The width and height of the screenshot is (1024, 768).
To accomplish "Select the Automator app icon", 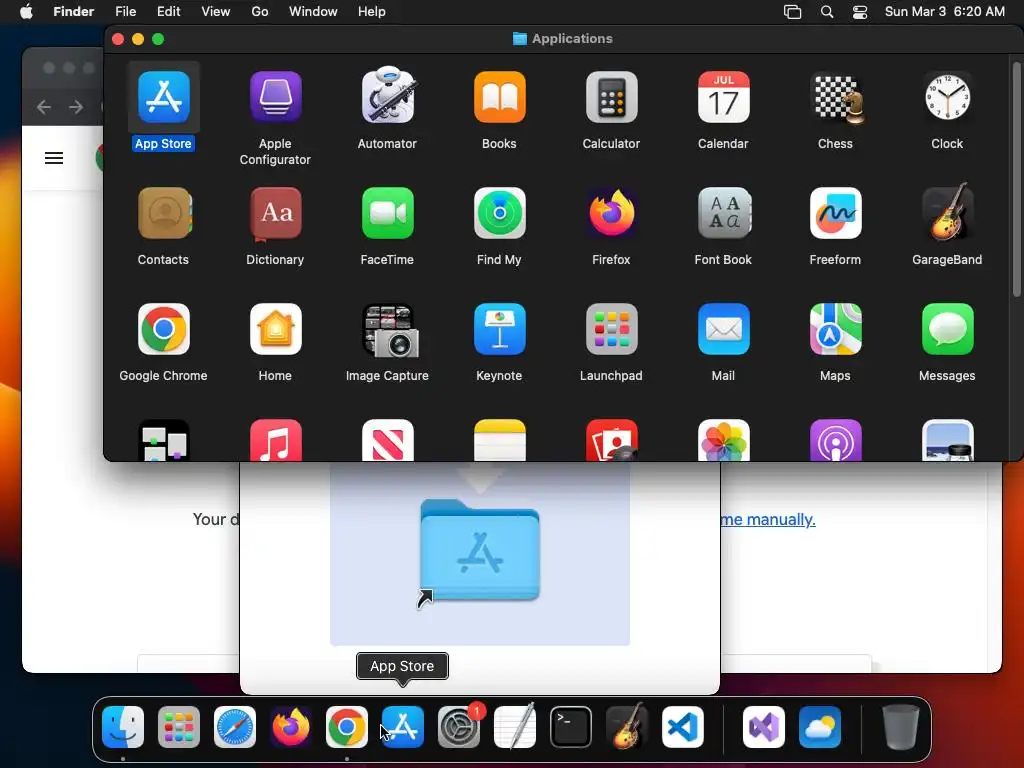I will (x=388, y=96).
